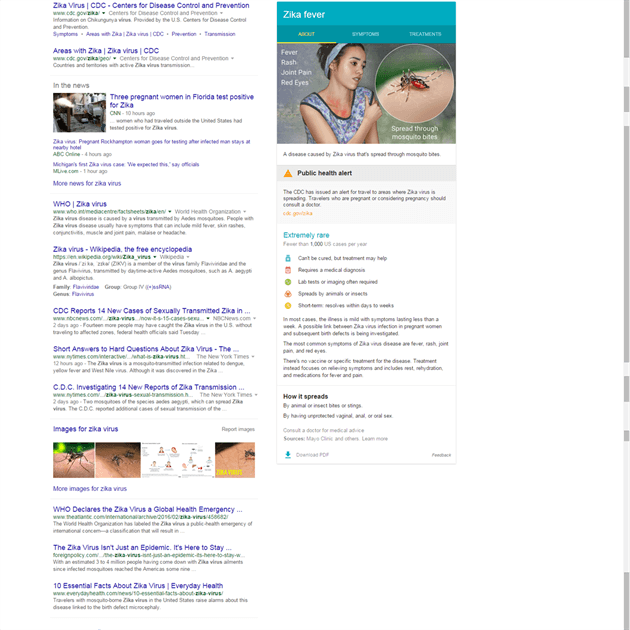This screenshot has width=630, height=630.
Task: Click the Prevention sitelink under CDC result
Action: coord(184,34)
